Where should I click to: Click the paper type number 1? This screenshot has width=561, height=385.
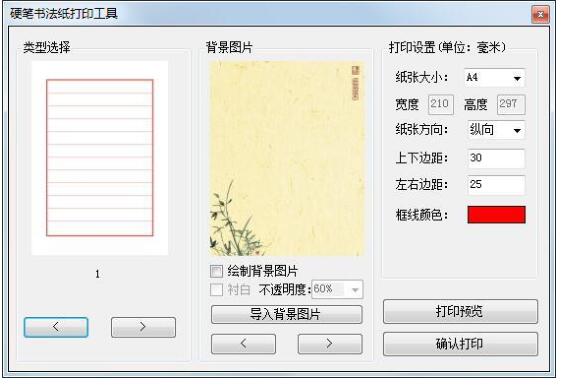98,274
